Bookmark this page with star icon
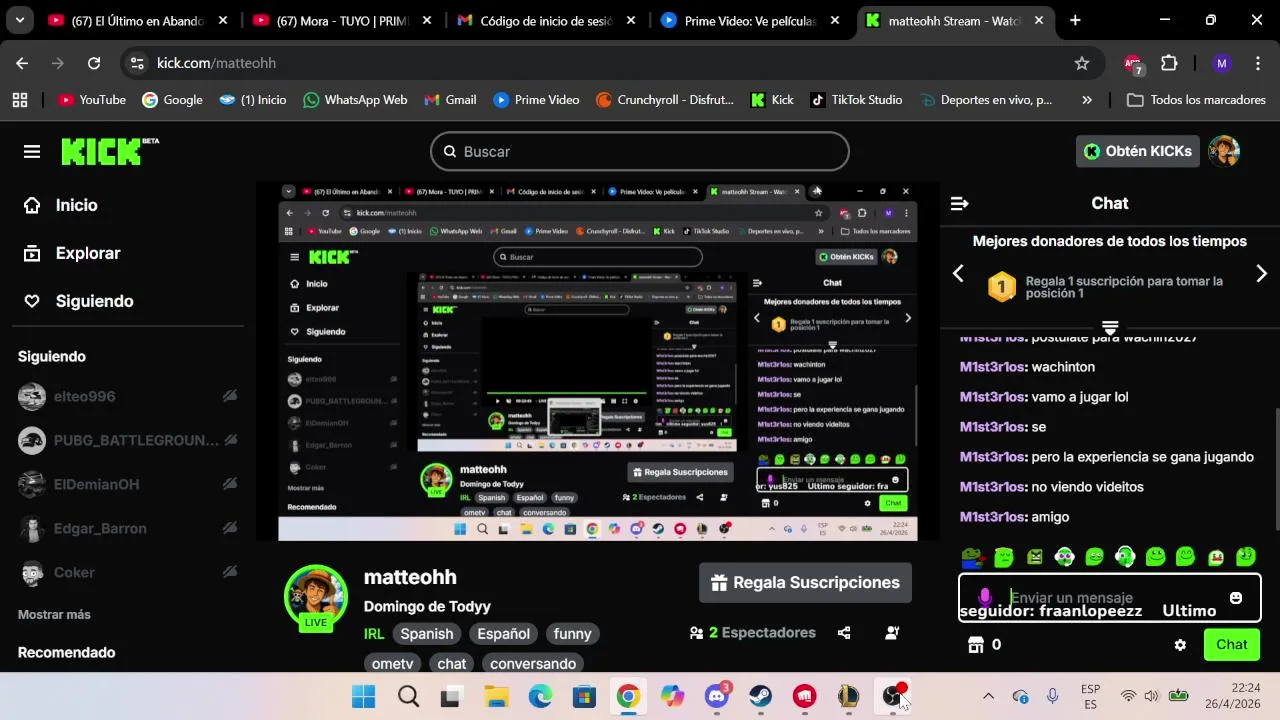This screenshot has height=720, width=1280. [x=1081, y=63]
